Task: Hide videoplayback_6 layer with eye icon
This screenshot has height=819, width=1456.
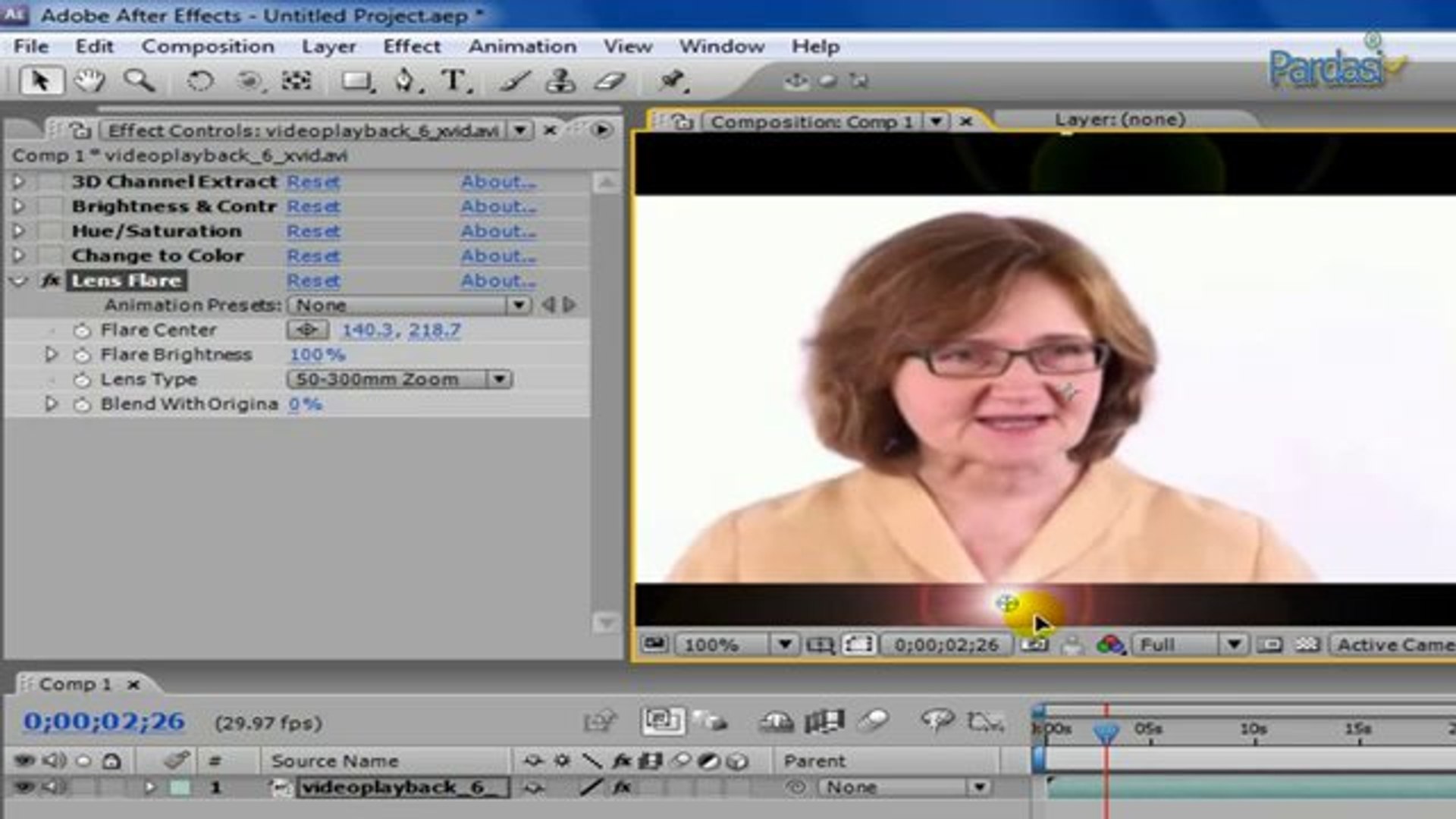Action: [x=24, y=787]
